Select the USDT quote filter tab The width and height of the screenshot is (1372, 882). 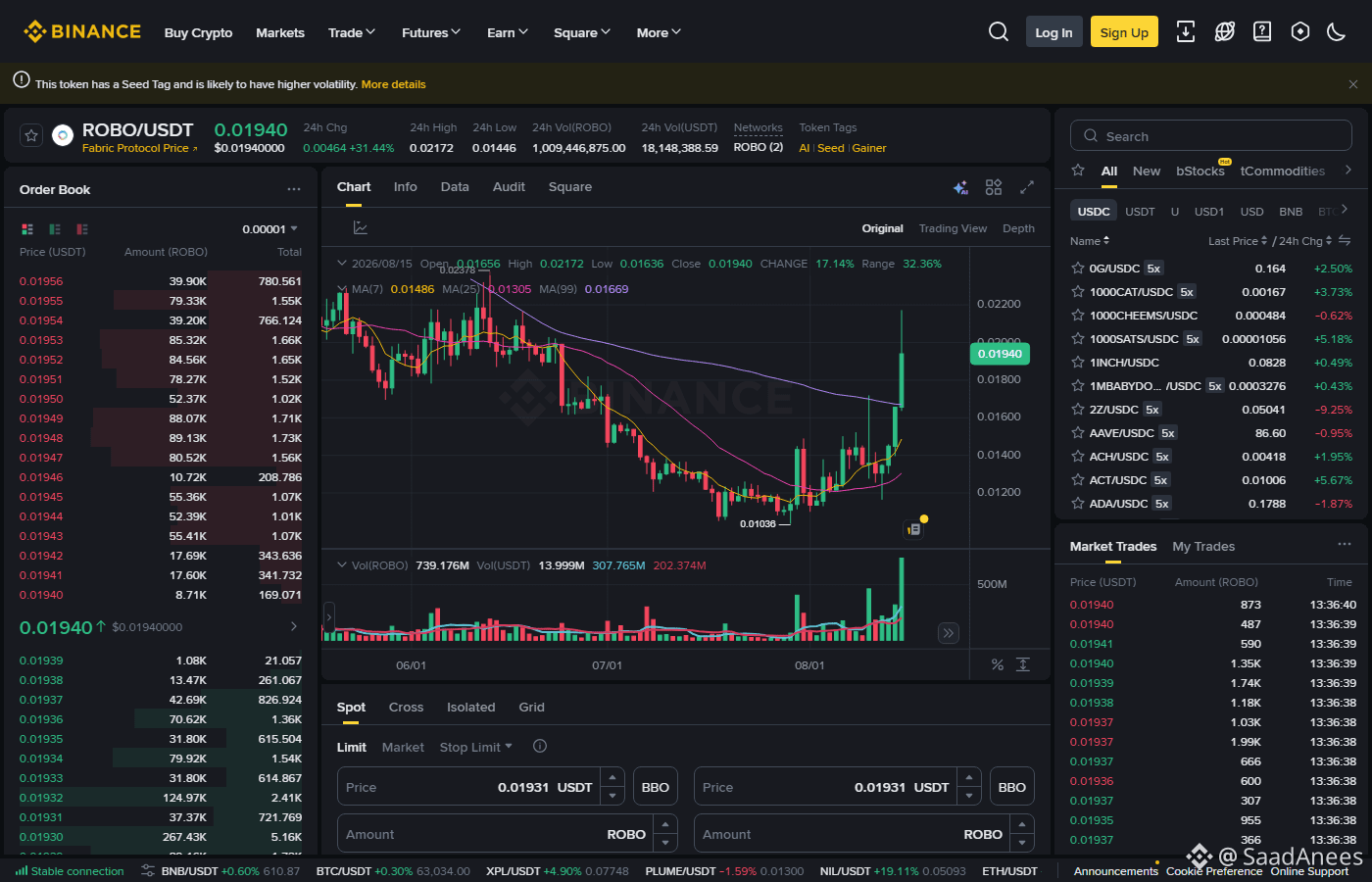pos(1140,212)
